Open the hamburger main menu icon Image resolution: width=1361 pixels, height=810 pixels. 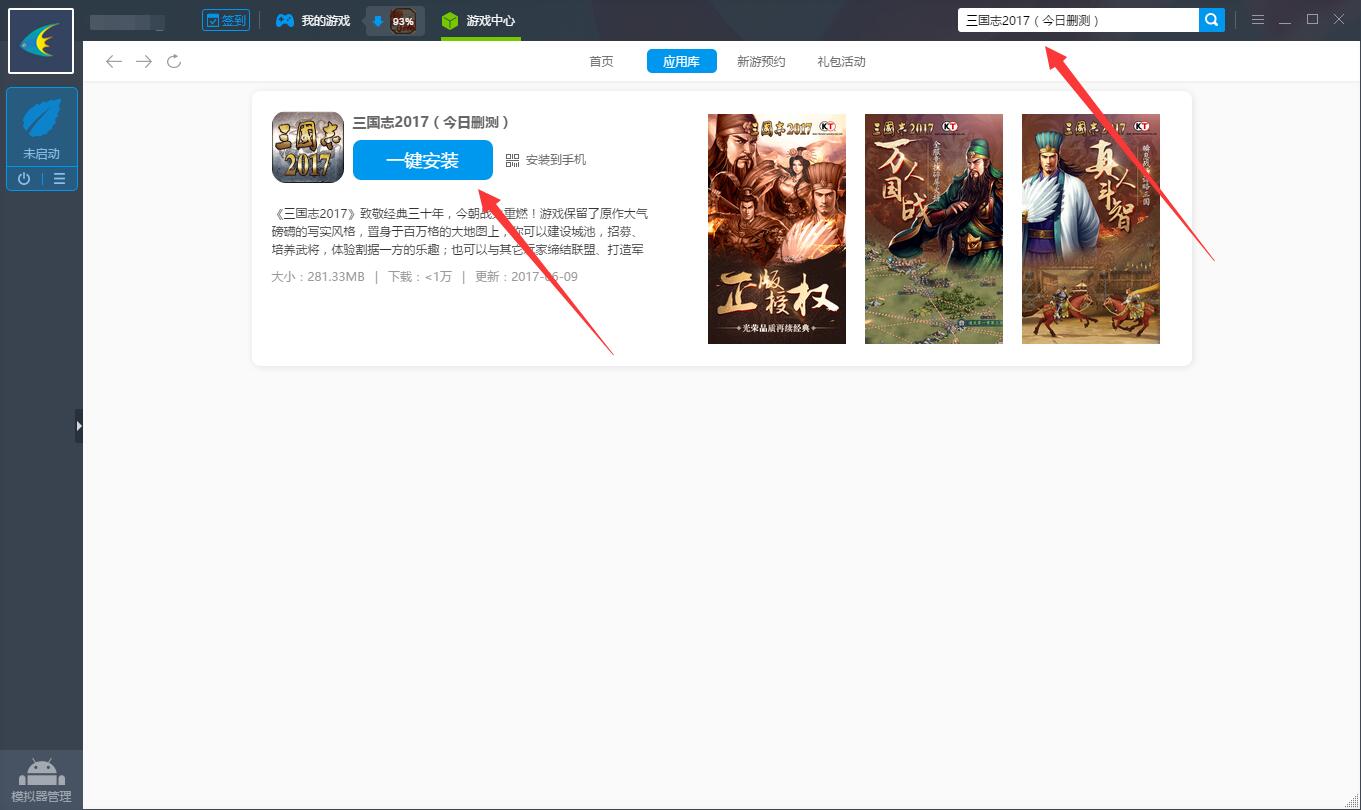click(1258, 20)
